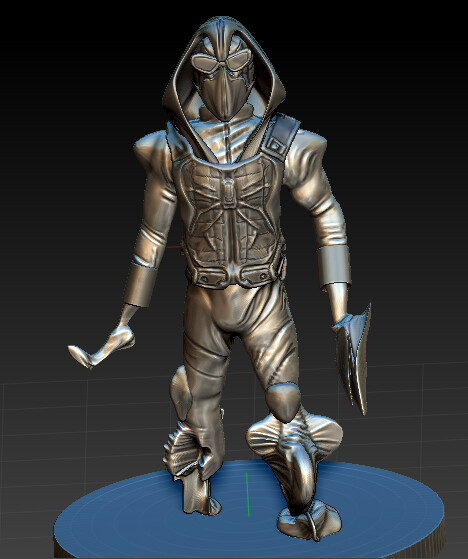Screen dimensions: 468x559
Task: Click the open empty hand of character
Action: point(103,345)
